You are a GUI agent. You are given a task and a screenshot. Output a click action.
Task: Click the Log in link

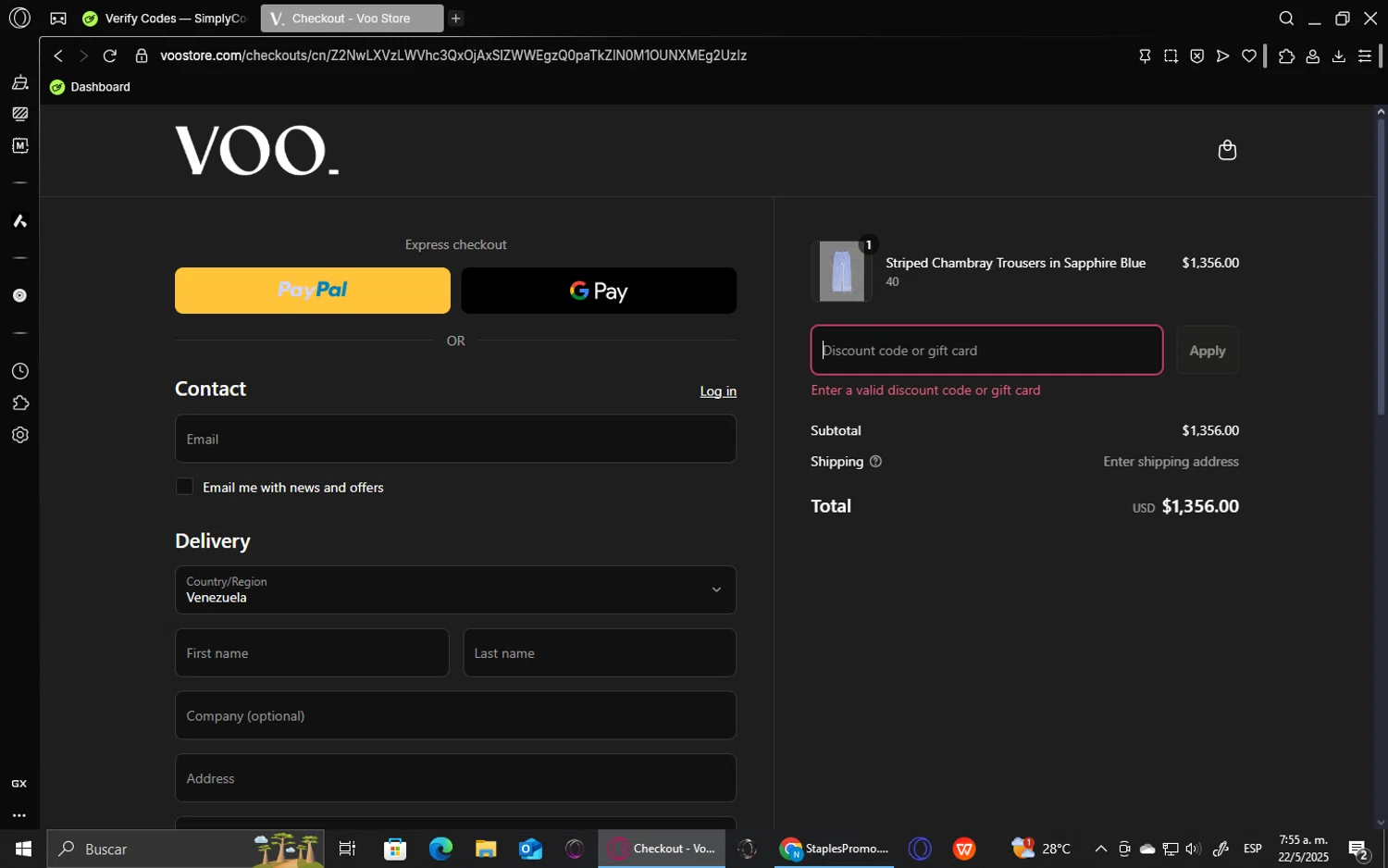pyautogui.click(x=718, y=391)
